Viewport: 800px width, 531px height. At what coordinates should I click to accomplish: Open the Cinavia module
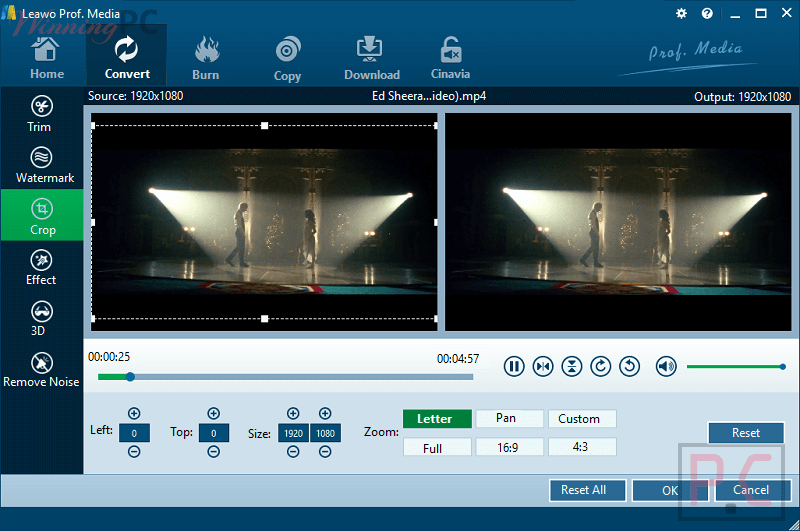[x=450, y=58]
